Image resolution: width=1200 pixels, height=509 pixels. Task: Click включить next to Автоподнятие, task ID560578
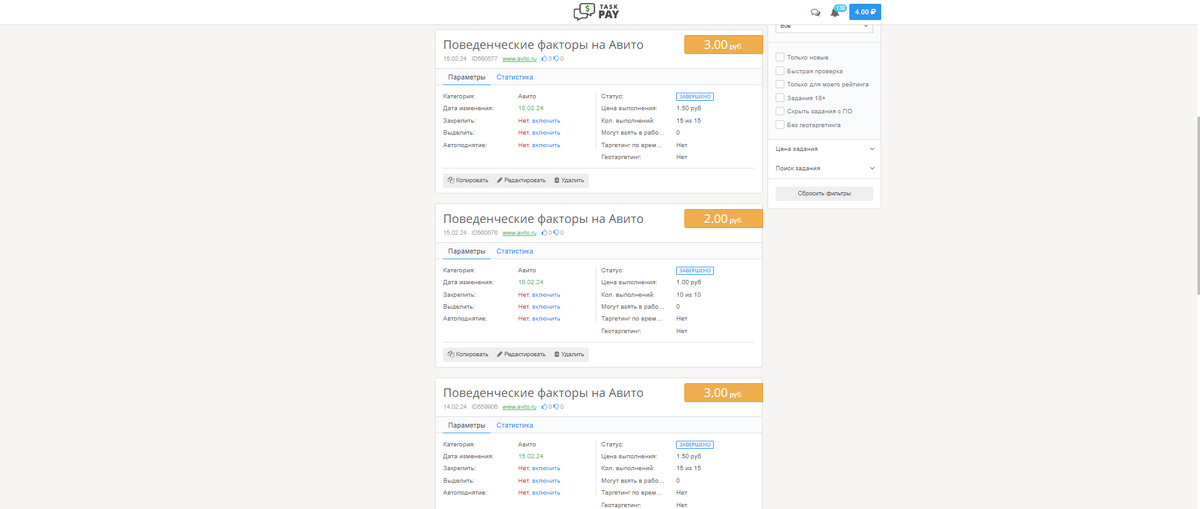point(546,319)
